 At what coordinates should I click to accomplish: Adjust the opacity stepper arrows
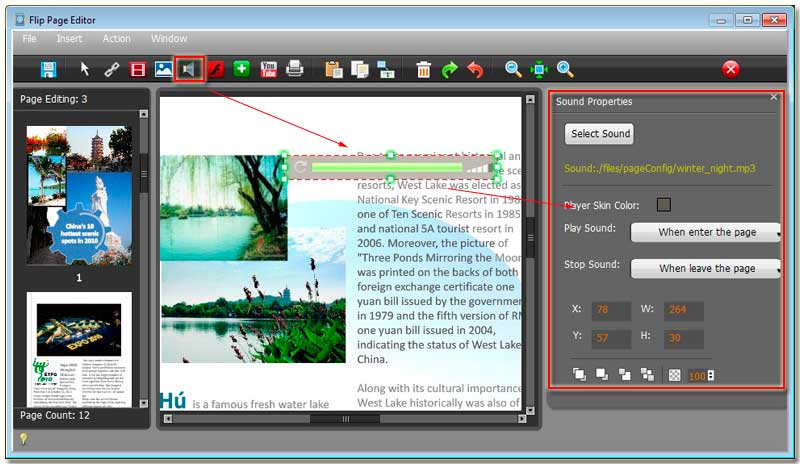point(711,376)
